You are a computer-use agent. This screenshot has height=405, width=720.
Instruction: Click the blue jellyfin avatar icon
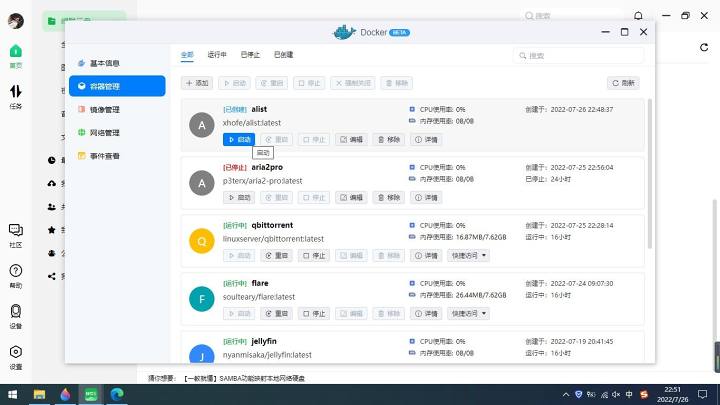click(x=202, y=354)
